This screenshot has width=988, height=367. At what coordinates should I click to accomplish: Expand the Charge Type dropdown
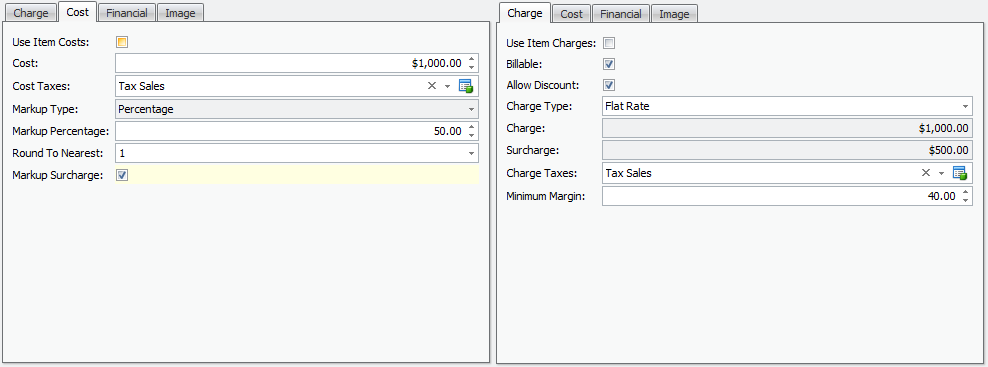[x=965, y=107]
